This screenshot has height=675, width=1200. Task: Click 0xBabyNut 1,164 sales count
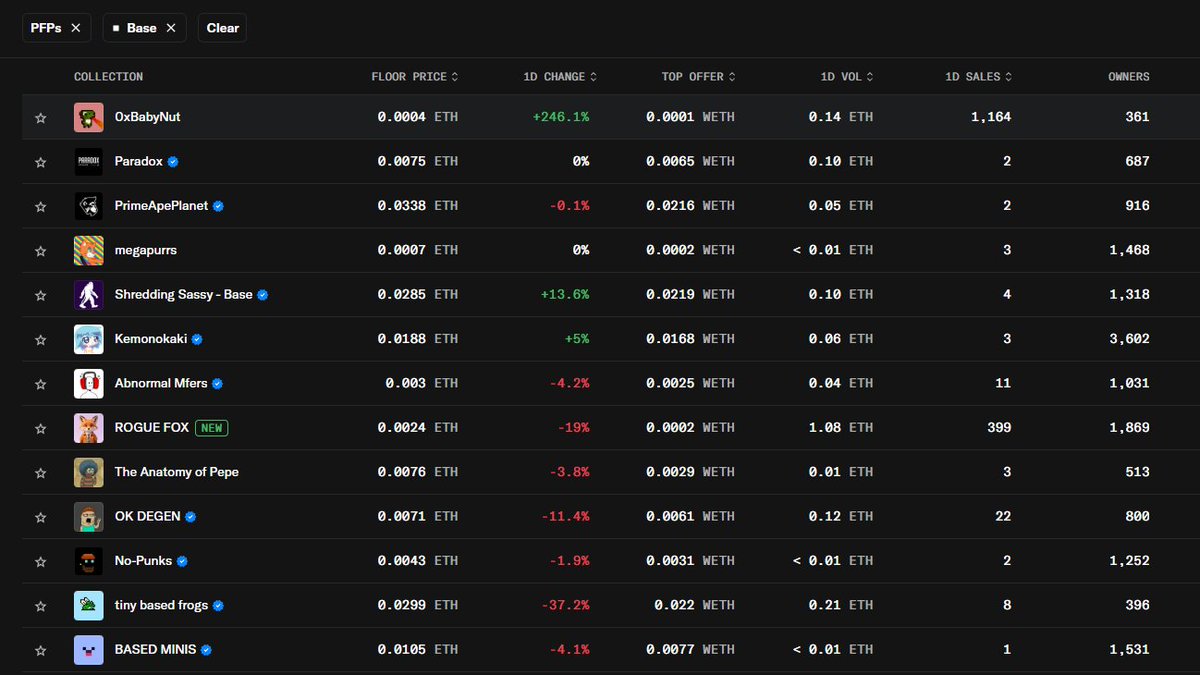click(991, 117)
